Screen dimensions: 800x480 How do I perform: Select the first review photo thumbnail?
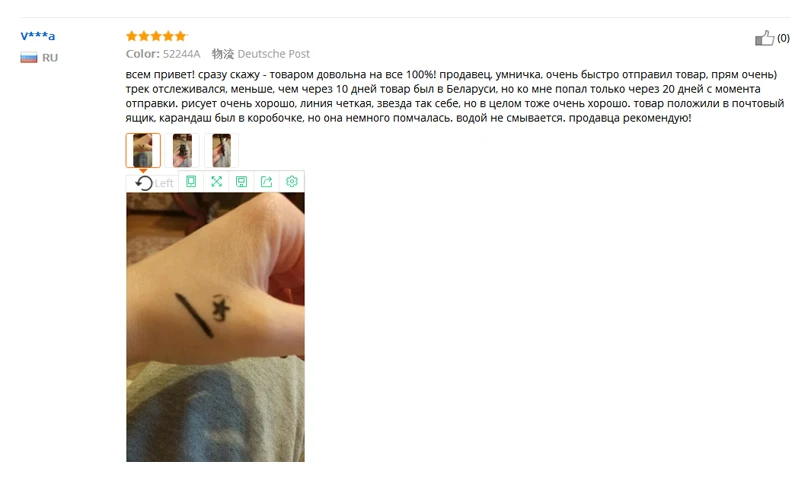[143, 150]
